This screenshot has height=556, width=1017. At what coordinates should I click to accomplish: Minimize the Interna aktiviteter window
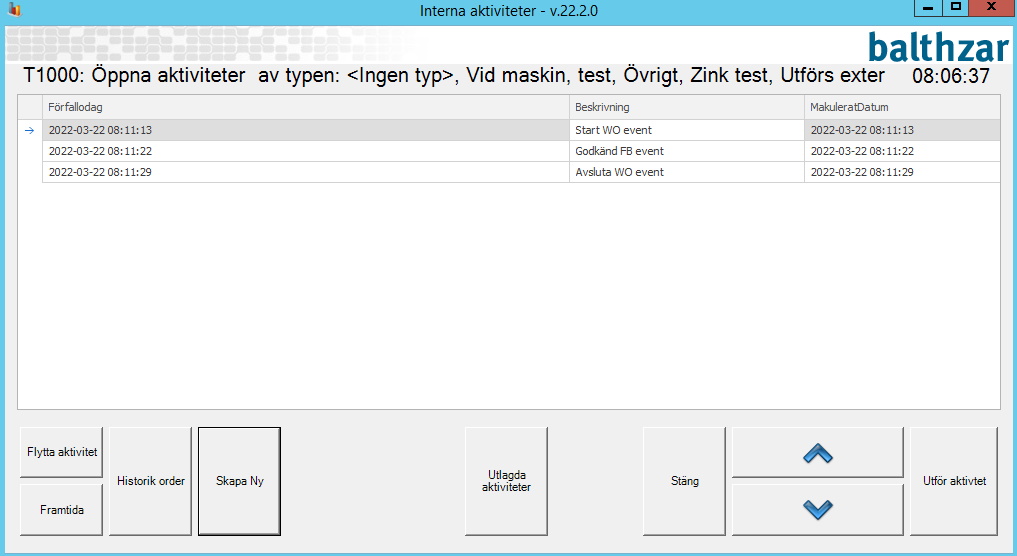click(928, 8)
